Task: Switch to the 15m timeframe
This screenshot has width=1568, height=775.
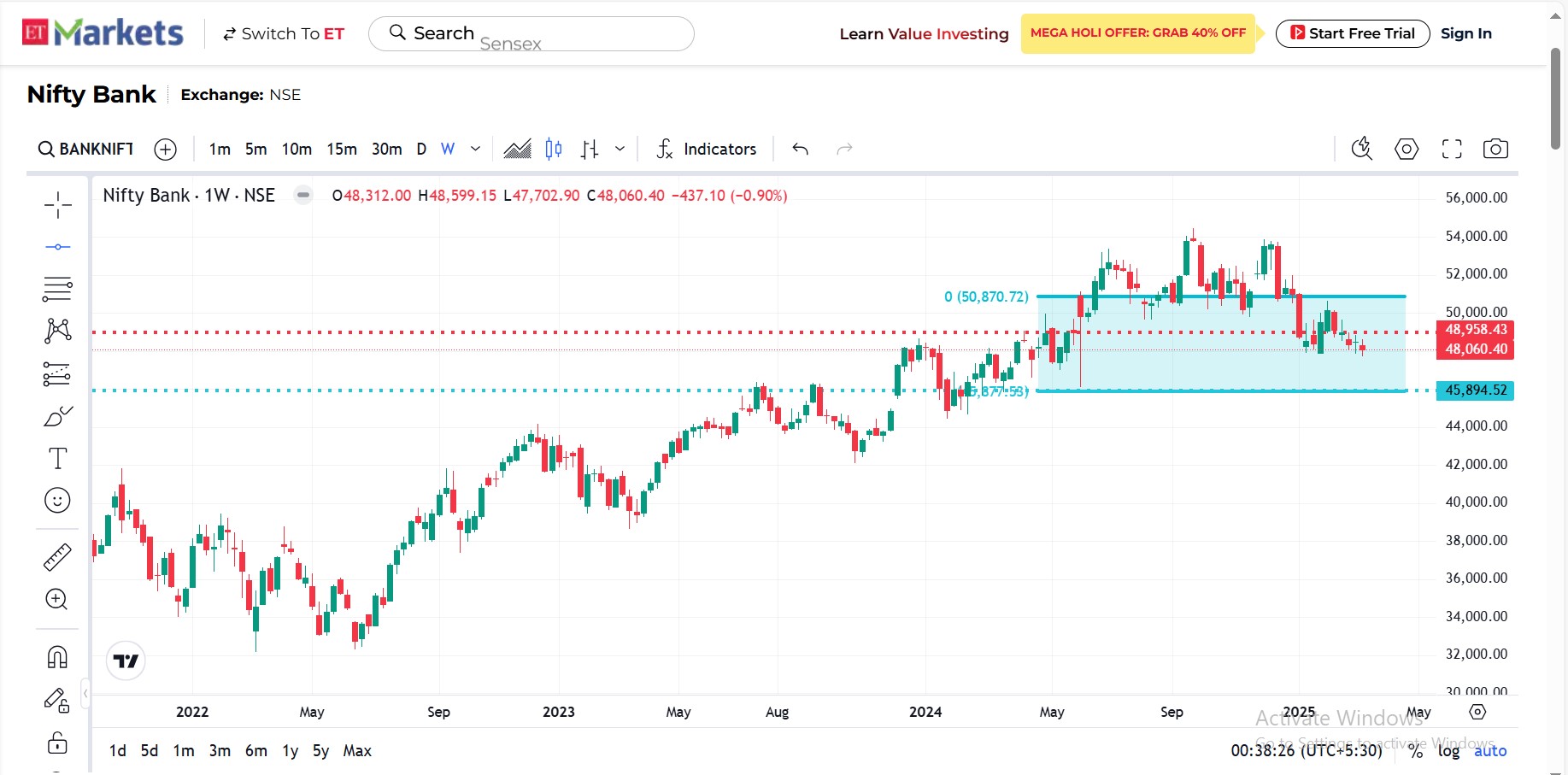Action: (342, 149)
